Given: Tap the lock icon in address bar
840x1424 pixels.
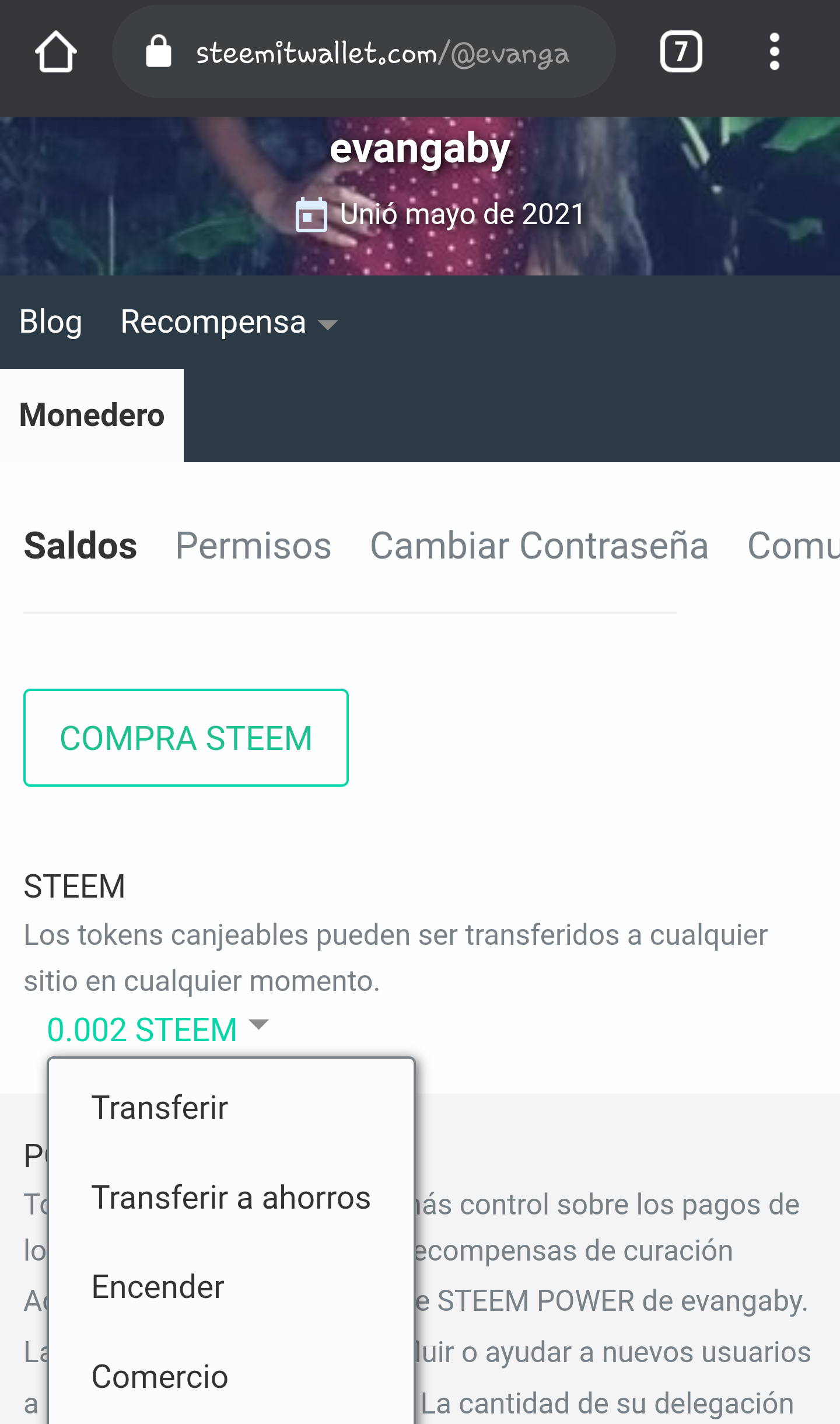Looking at the screenshot, I should tap(158, 51).
